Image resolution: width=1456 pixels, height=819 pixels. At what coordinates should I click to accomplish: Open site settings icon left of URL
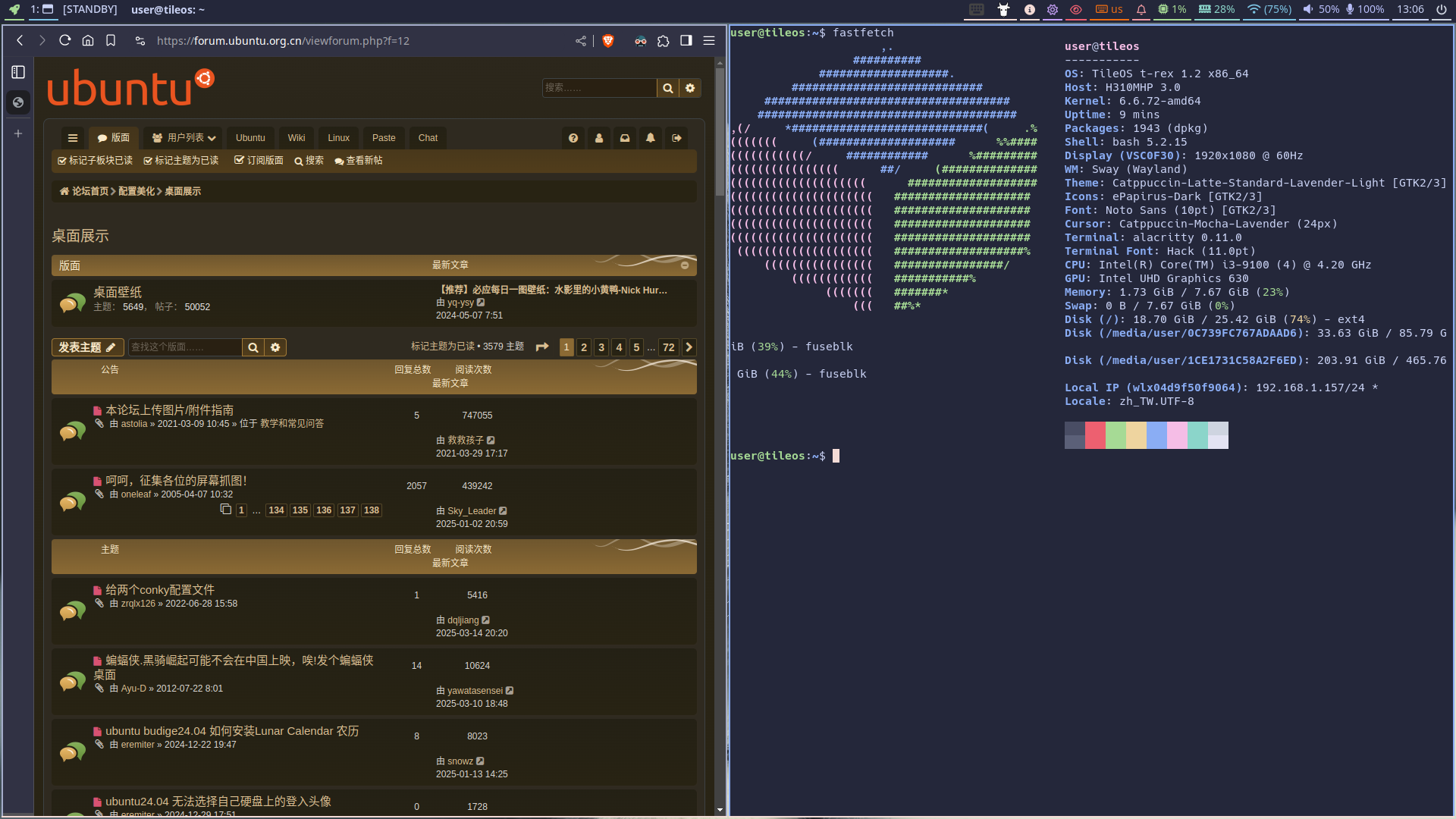tap(140, 41)
